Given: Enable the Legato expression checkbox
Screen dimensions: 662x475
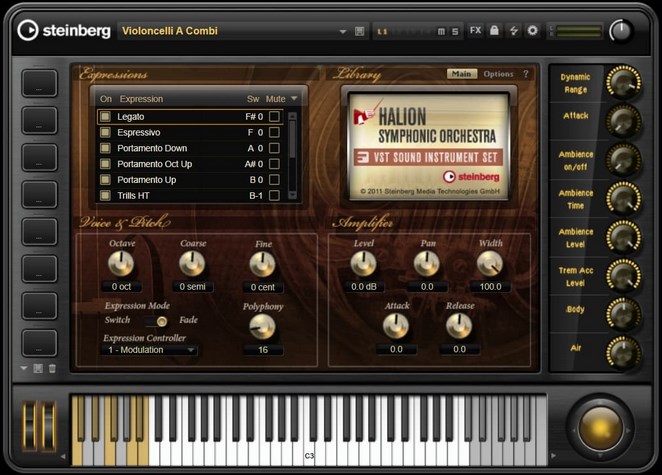Looking at the screenshot, I should coord(105,117).
